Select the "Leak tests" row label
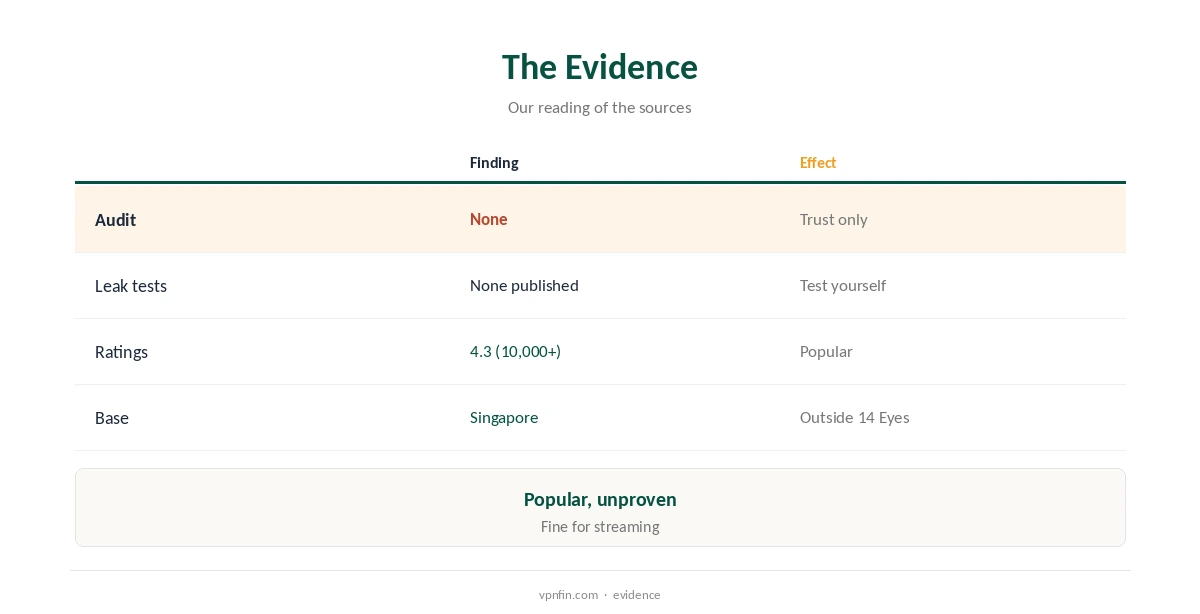The image size is (1200, 614). 131,286
